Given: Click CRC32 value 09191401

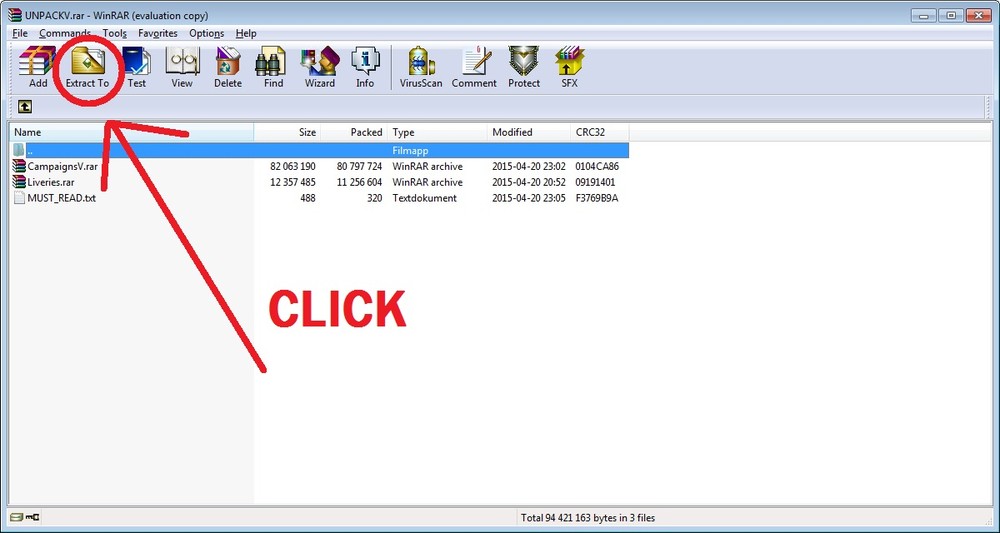Looking at the screenshot, I should click(x=595, y=182).
